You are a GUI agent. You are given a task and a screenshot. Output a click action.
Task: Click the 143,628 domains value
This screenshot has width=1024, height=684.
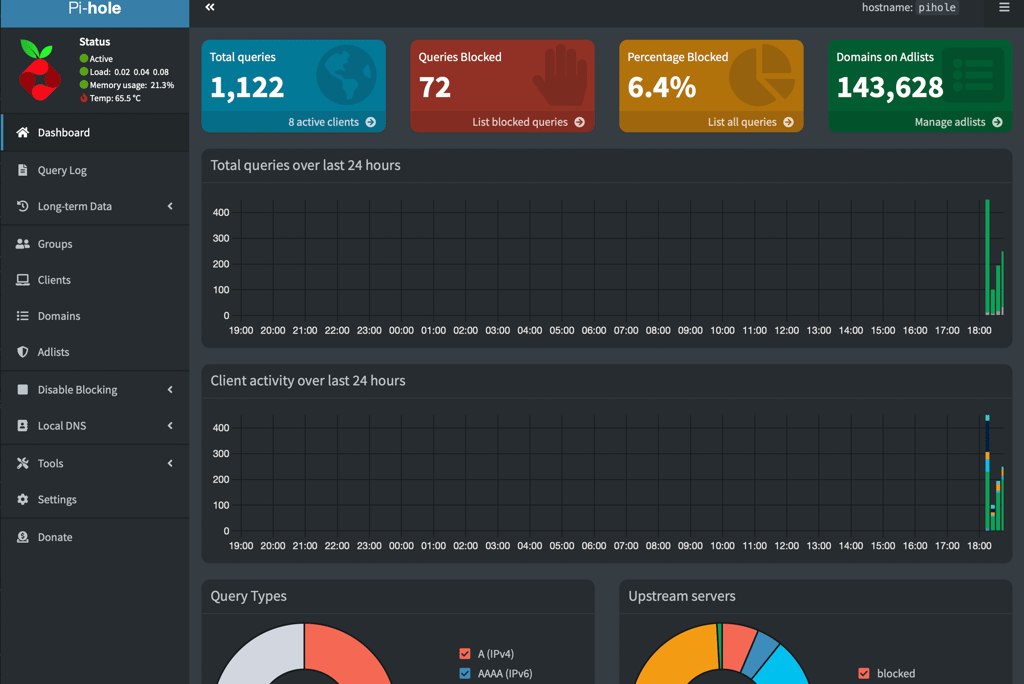tap(889, 87)
